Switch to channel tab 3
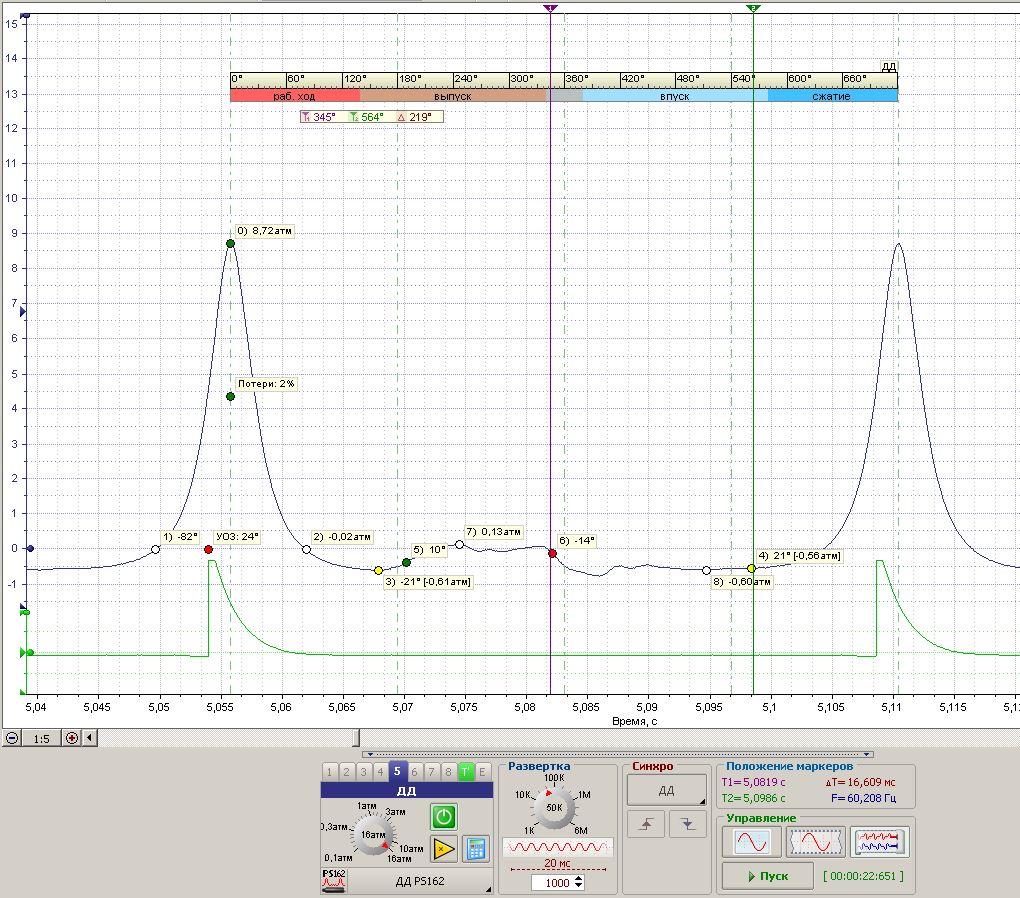 pos(363,772)
